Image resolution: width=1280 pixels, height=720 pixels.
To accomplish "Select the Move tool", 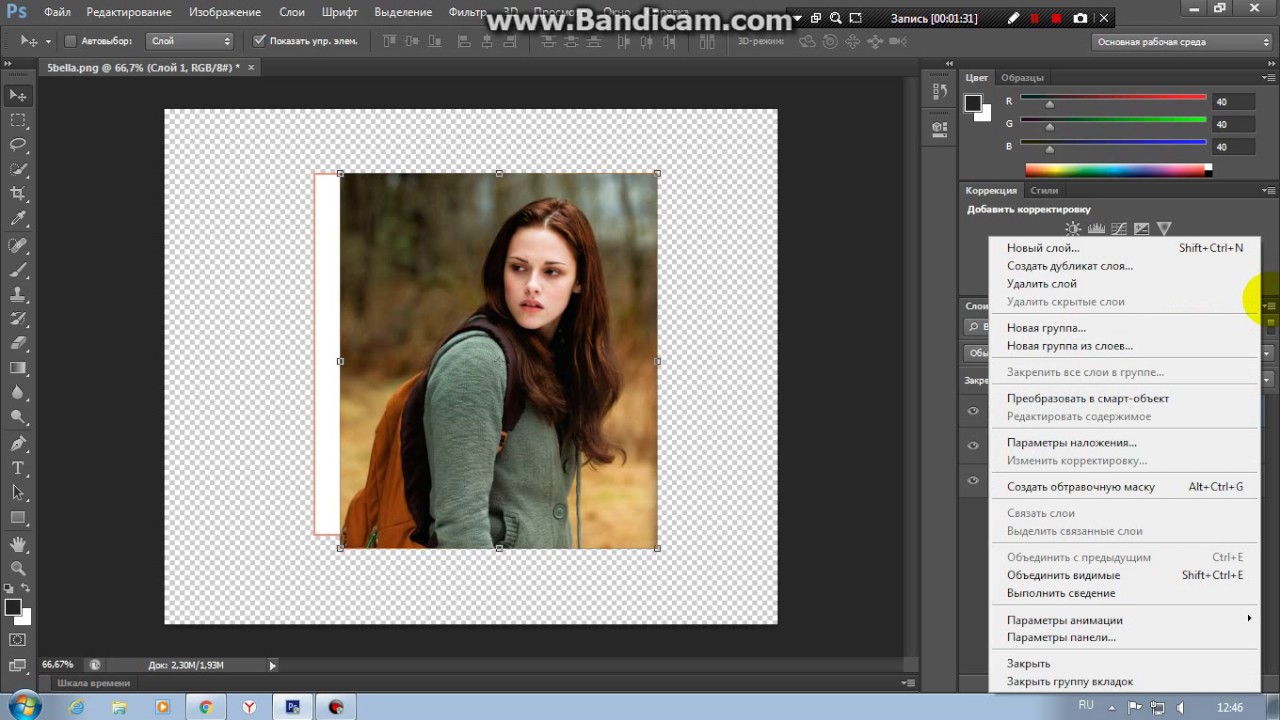I will [18, 95].
